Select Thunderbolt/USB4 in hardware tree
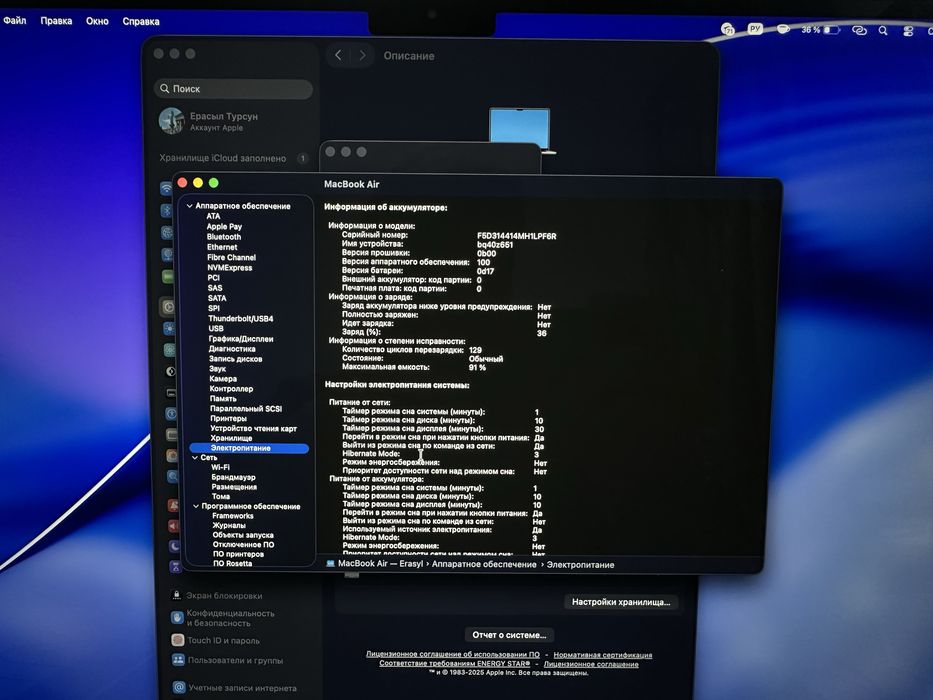The width and height of the screenshot is (933, 700). click(x=240, y=318)
